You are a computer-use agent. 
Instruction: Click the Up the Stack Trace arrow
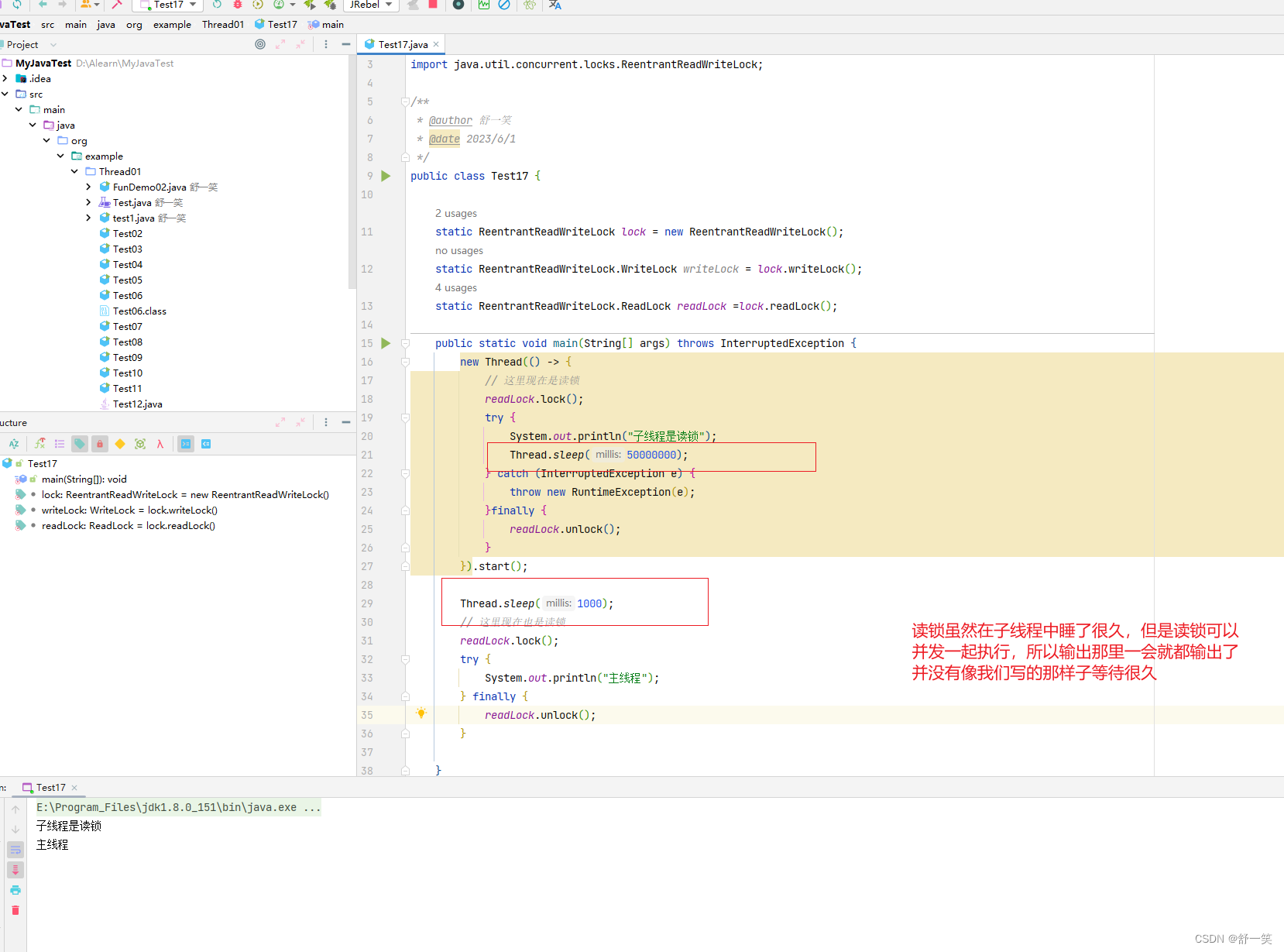pyautogui.click(x=15, y=809)
